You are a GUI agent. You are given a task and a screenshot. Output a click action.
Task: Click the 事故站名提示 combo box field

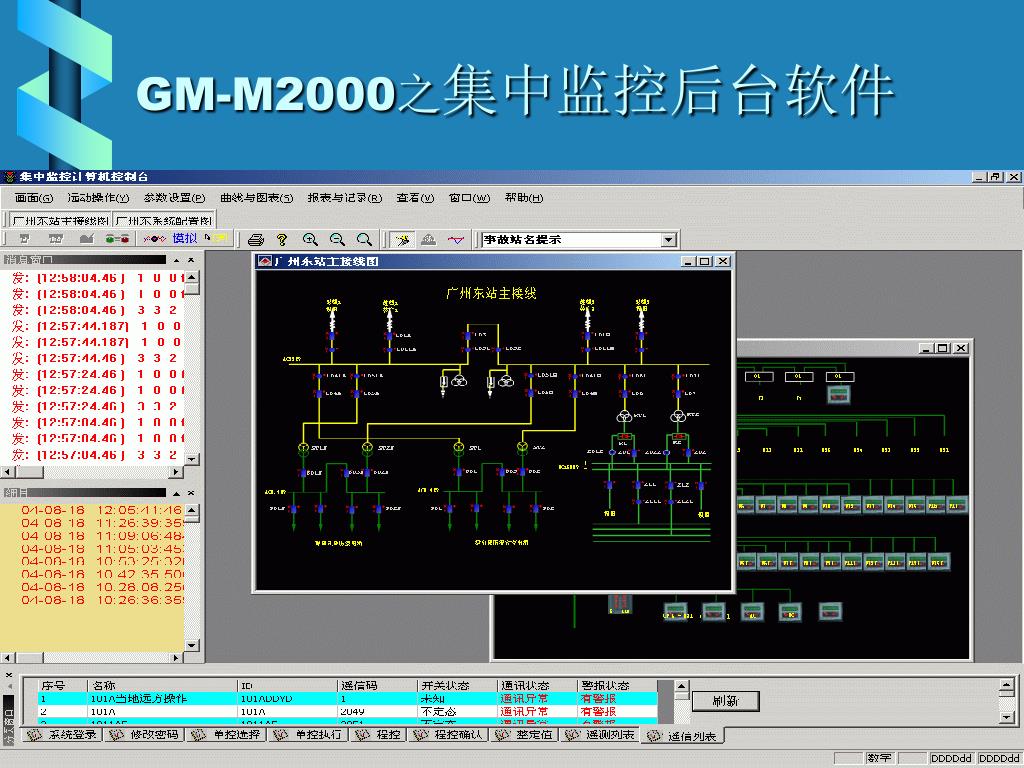[571, 240]
